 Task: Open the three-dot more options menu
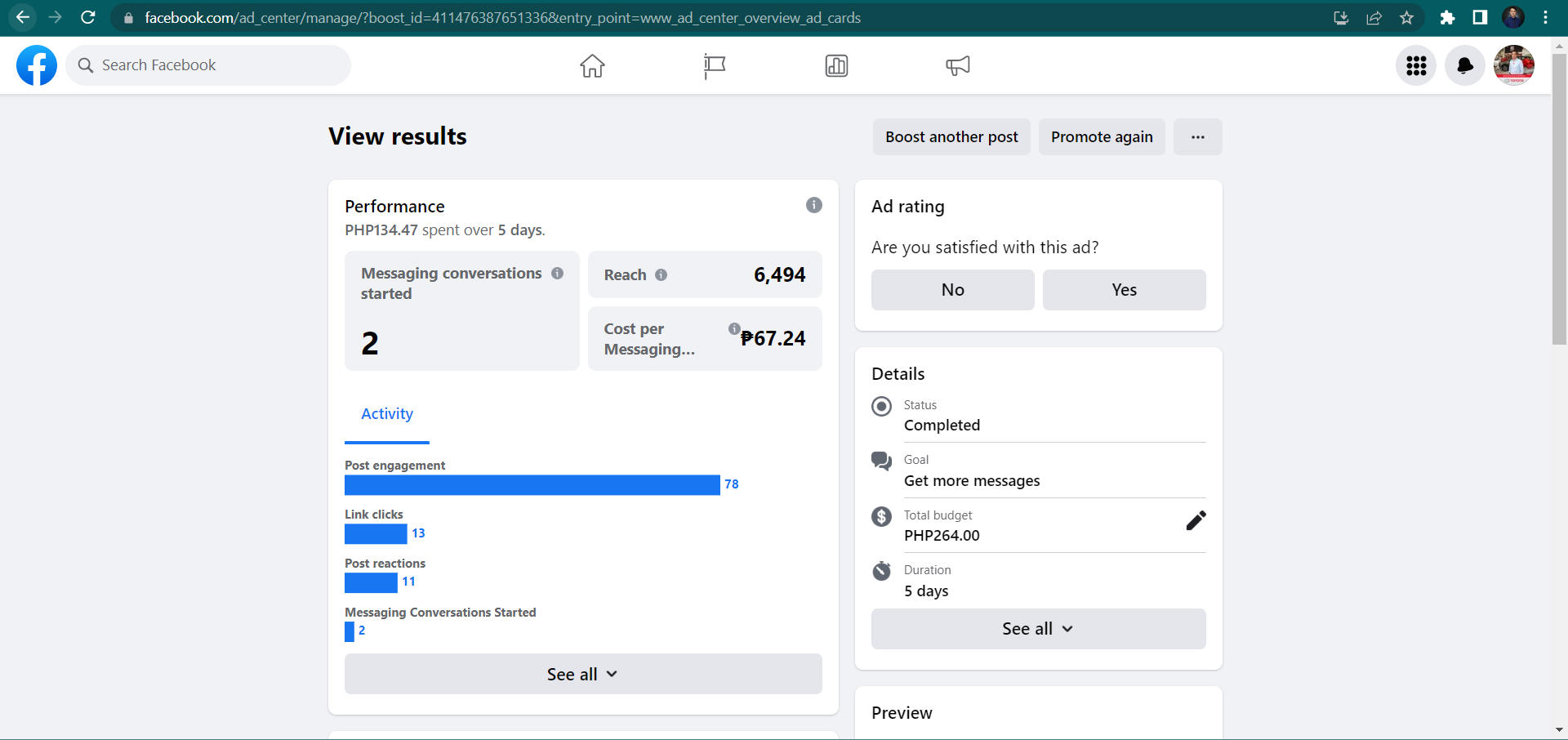[x=1197, y=137]
